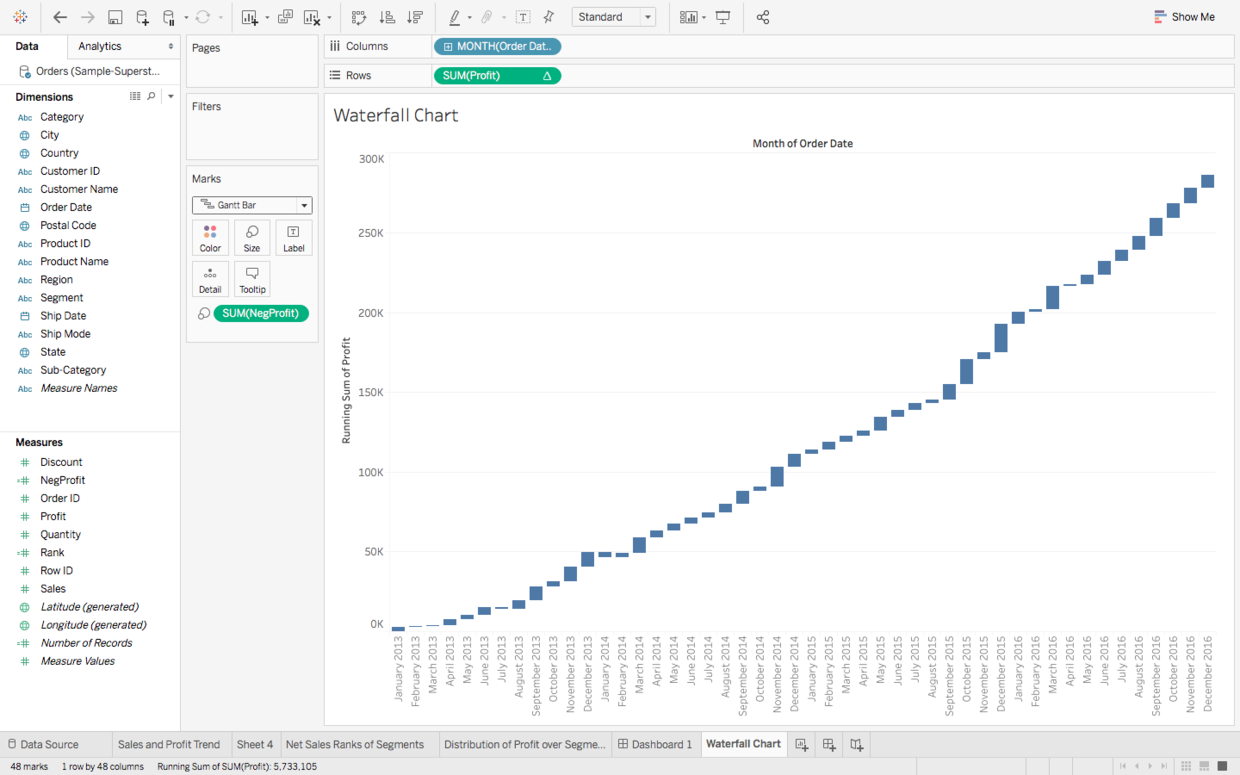
Task: Toggle Fix axes pin icon in toolbar
Action: pyautogui.click(x=548, y=17)
